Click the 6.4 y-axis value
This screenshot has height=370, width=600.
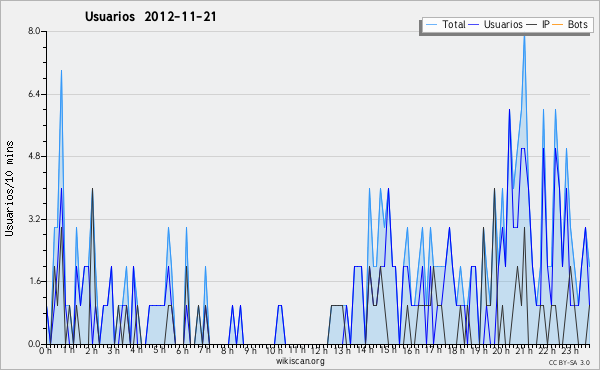pos(34,94)
